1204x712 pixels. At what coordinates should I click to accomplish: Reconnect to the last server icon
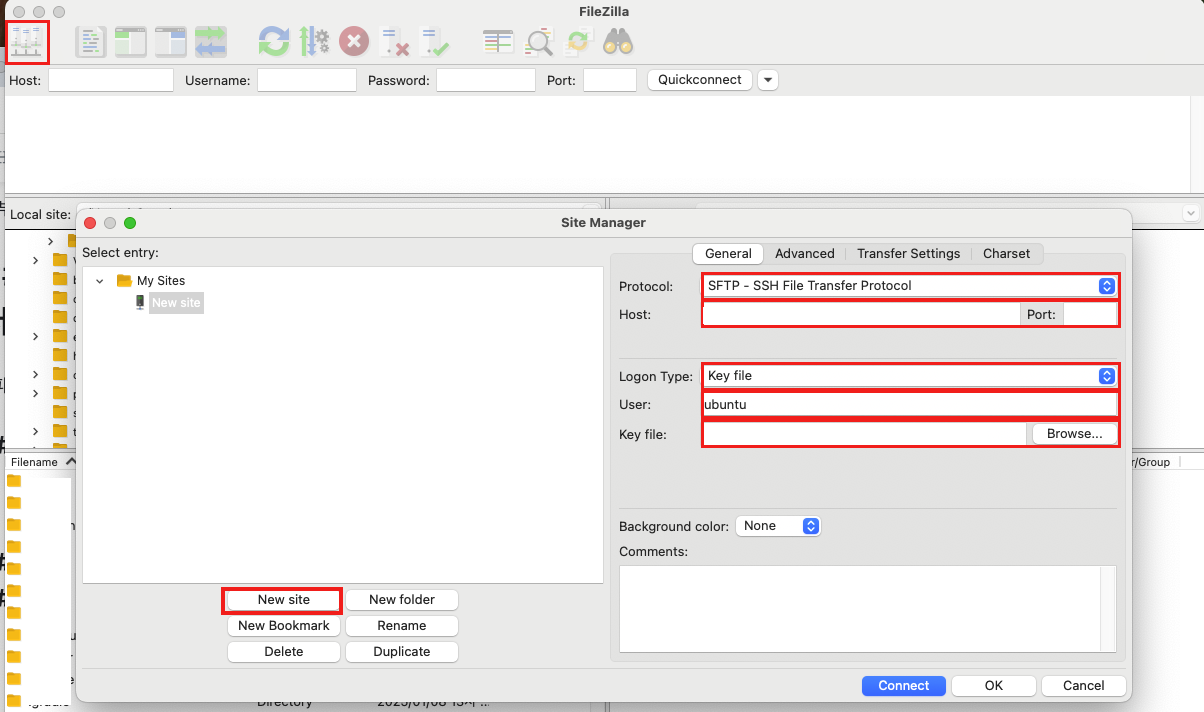click(434, 42)
